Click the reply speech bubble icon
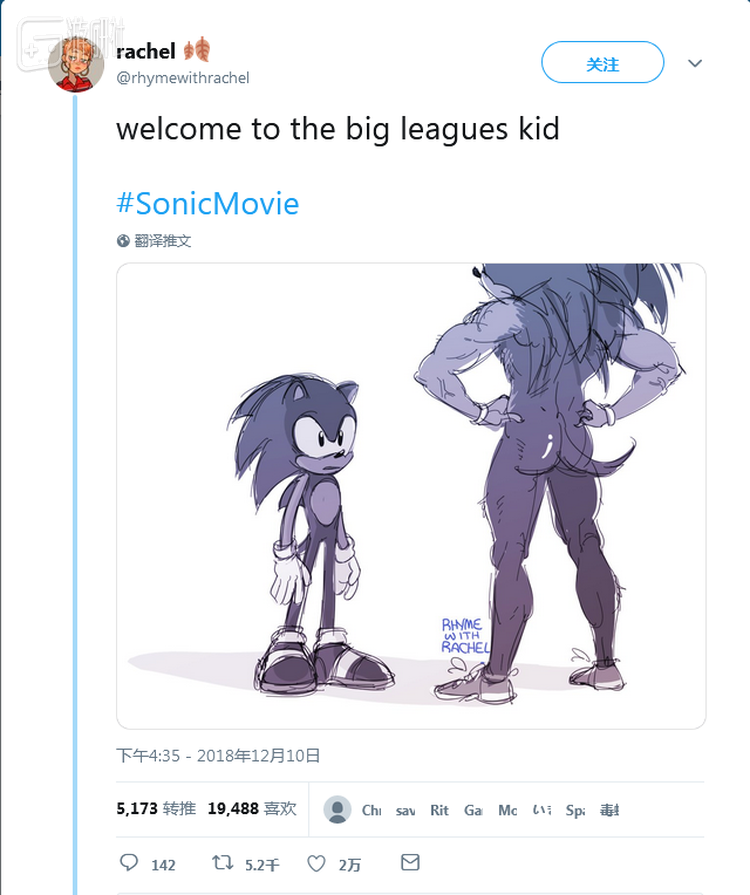 [x=130, y=863]
